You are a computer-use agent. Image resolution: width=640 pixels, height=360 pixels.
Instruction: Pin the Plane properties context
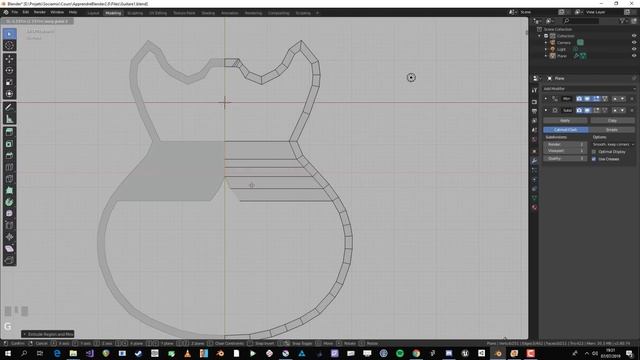pyautogui.click(x=634, y=78)
